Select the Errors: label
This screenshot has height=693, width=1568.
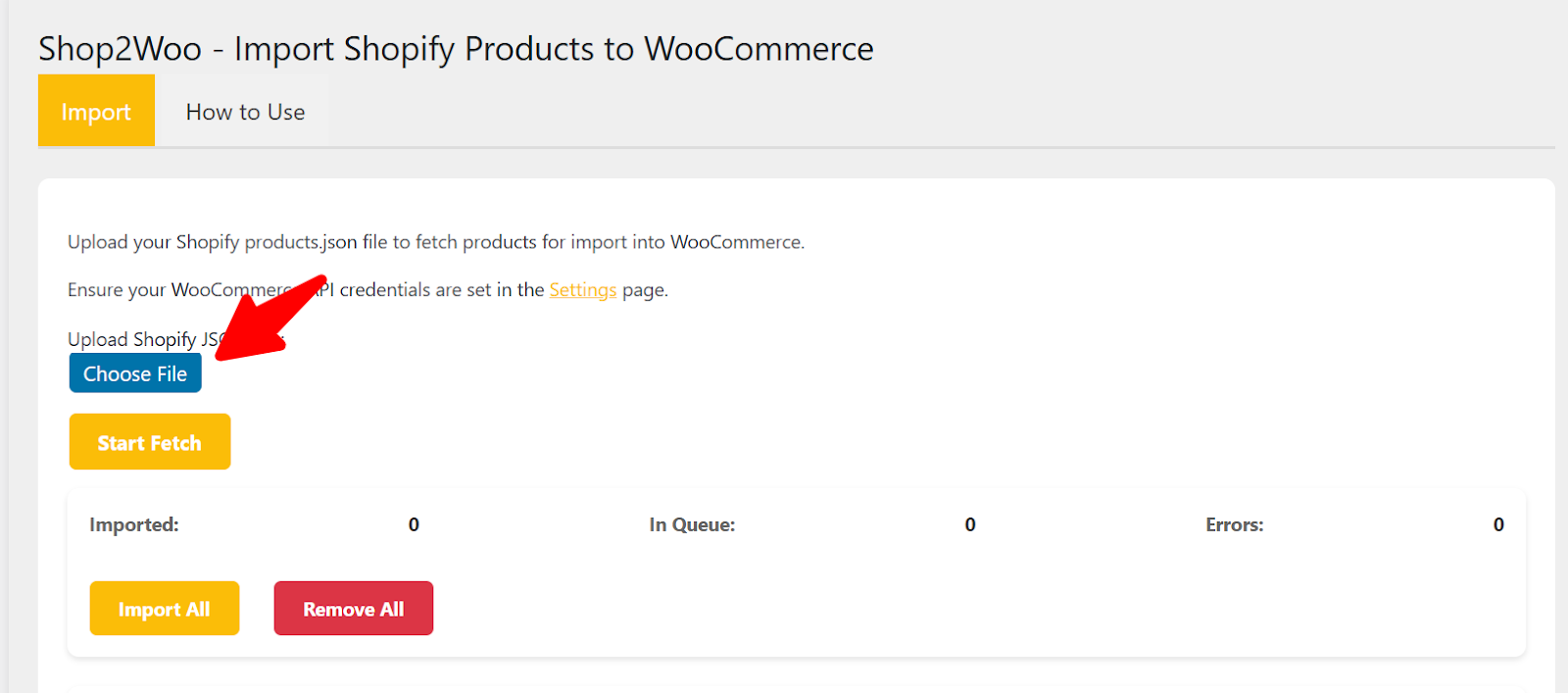pyautogui.click(x=1235, y=524)
